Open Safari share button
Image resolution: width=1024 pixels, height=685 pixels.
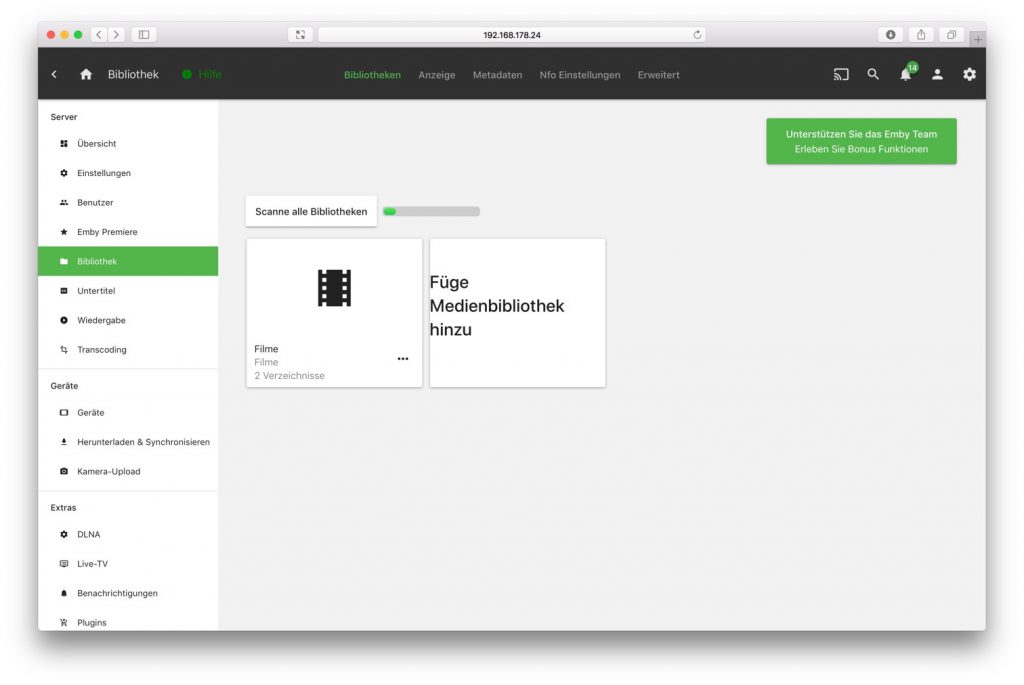click(x=921, y=35)
